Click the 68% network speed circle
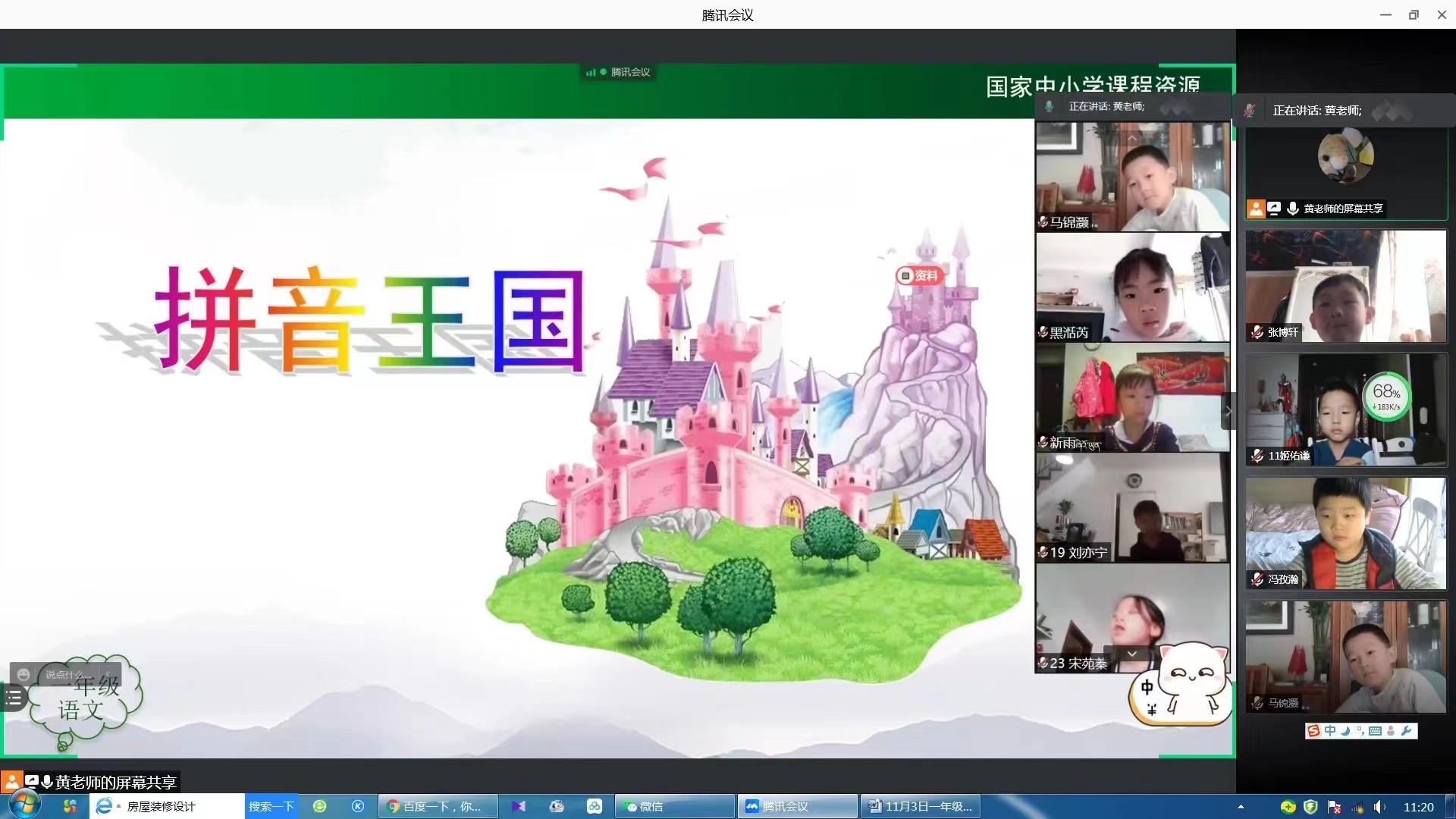 coord(1385,396)
